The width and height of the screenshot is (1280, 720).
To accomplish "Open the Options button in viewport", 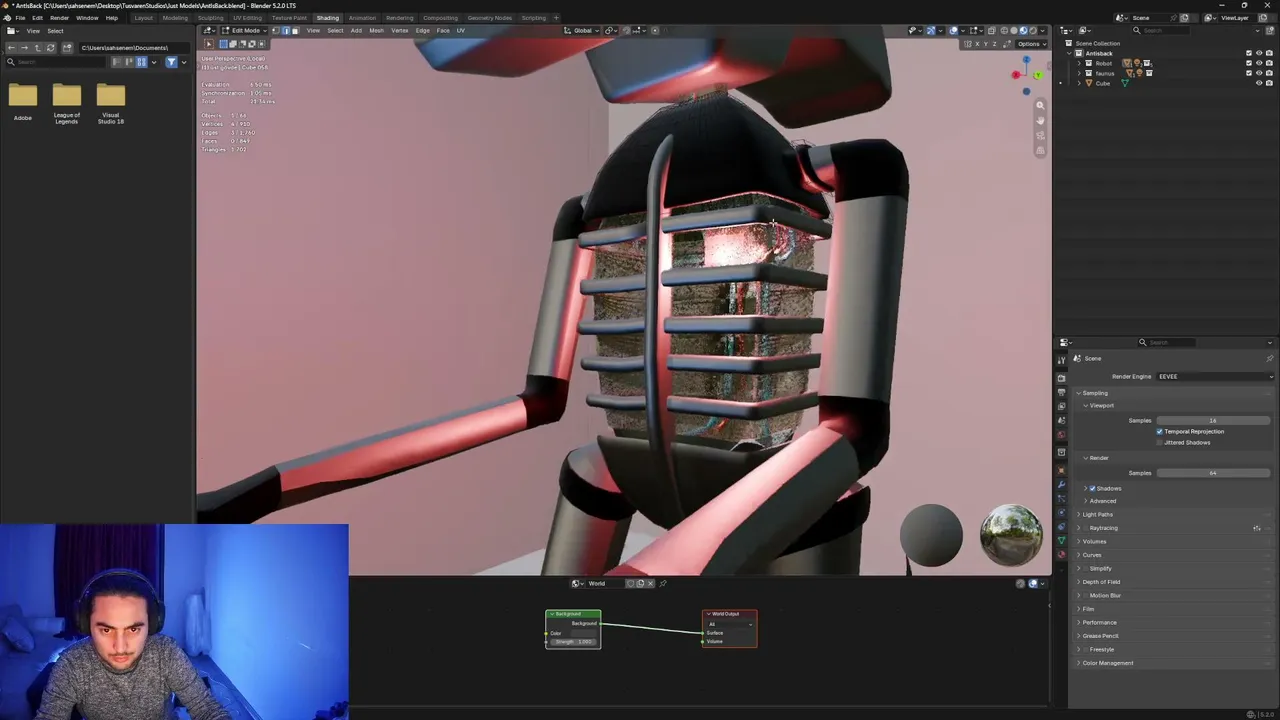I will pos(1030,44).
